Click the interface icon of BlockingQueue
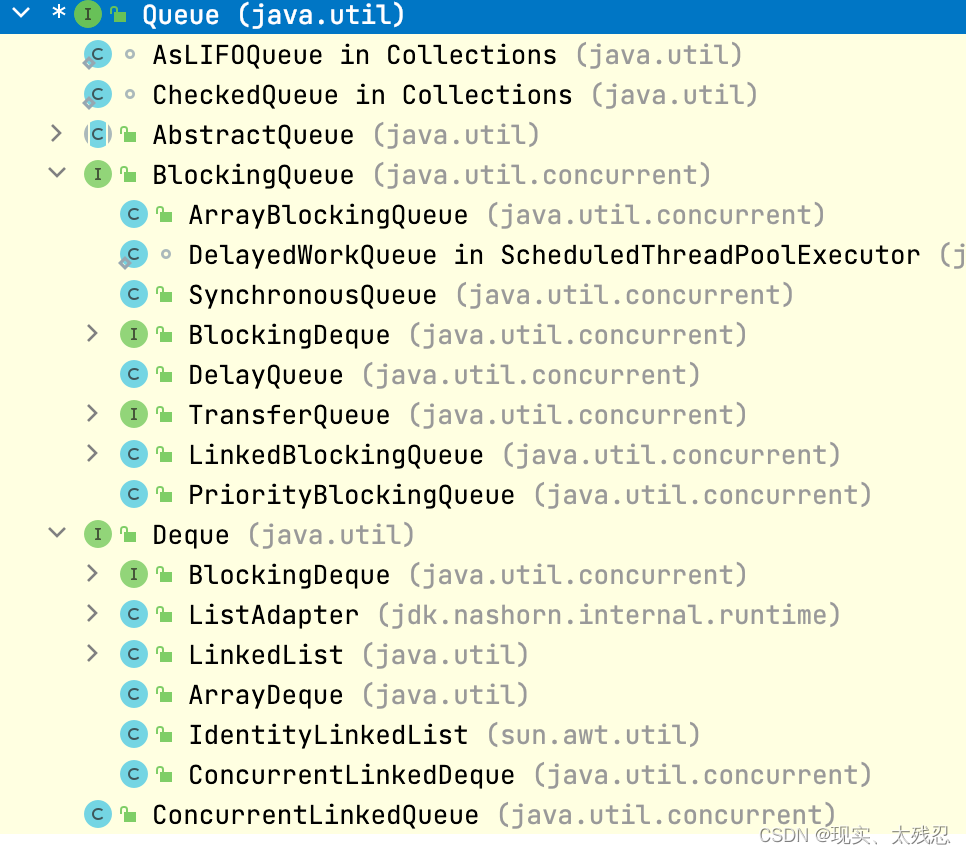Screen dimensions: 966x854 (97, 175)
